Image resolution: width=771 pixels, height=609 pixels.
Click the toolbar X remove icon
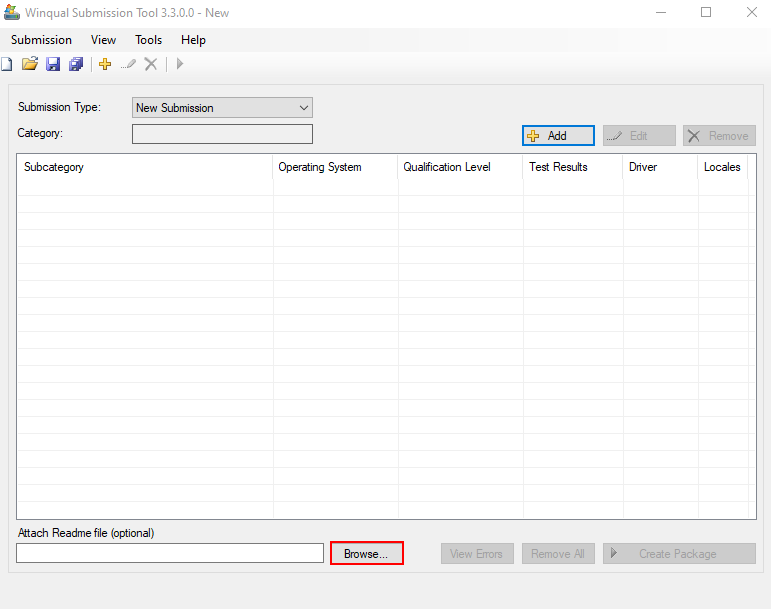pos(151,64)
